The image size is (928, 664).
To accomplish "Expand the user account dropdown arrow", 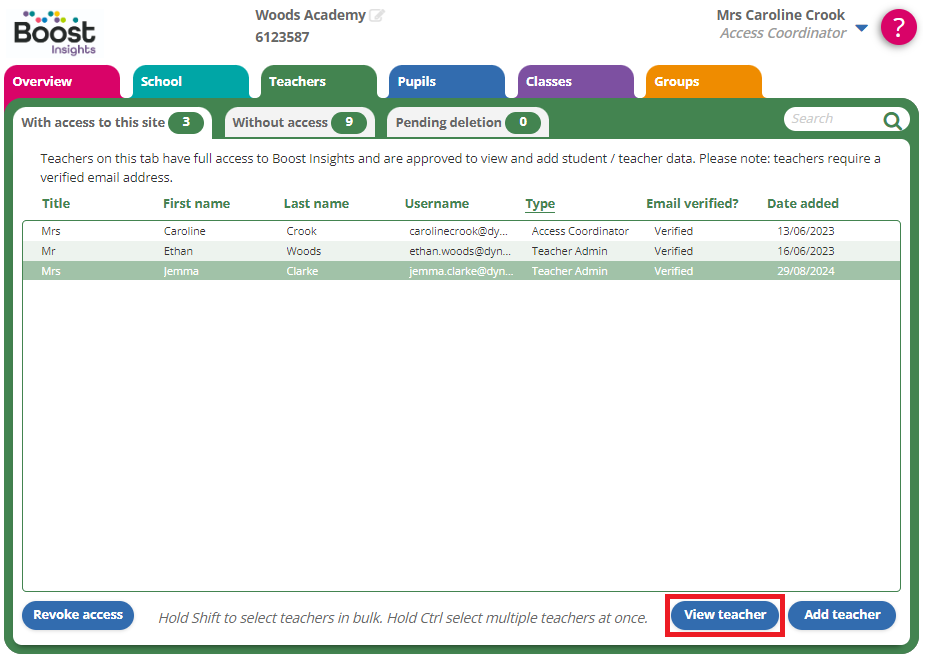I will (862, 28).
